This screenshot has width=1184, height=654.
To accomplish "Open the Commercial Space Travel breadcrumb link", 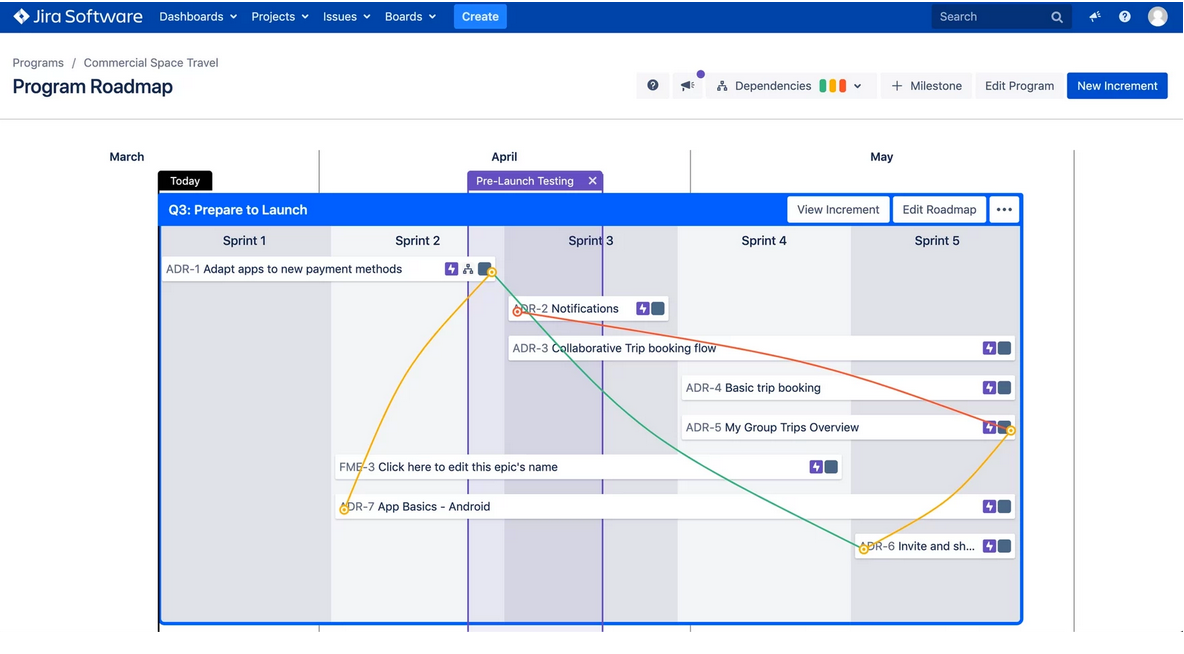I will coord(150,62).
